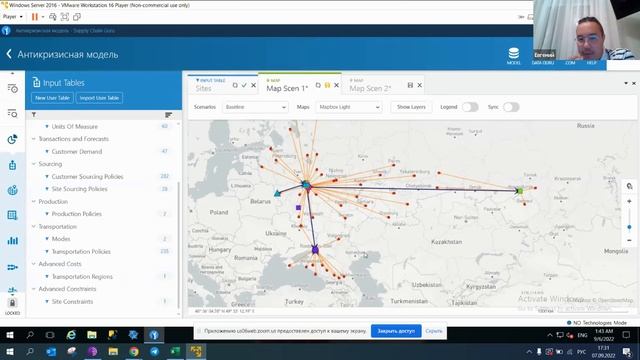Zoom out the map with minus button
The height and width of the screenshot is (360, 640).
tap(629, 240)
